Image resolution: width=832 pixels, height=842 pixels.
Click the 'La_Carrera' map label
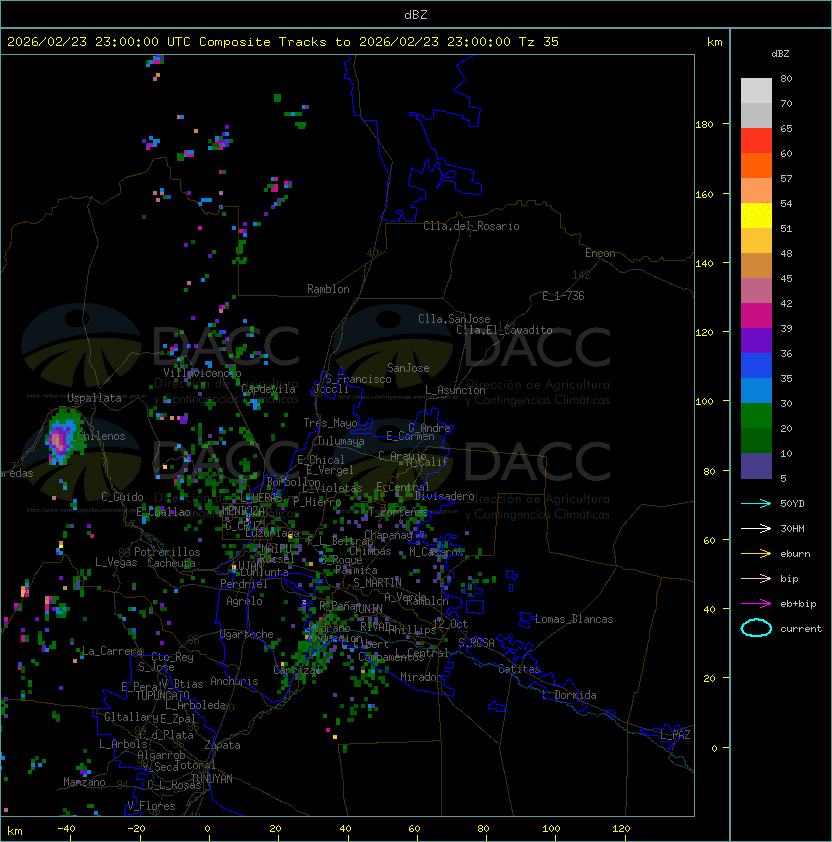click(x=112, y=651)
